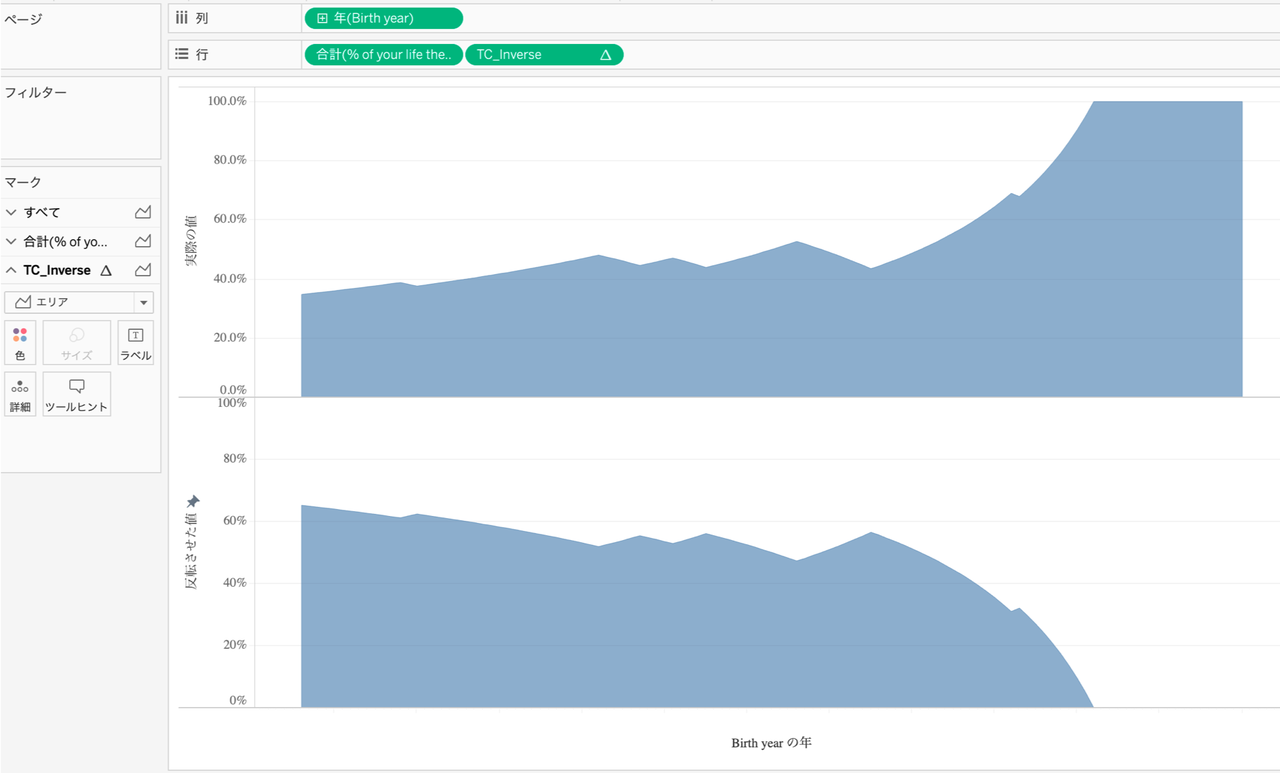Click area chart icon beside すべて
The width and height of the screenshot is (1280, 773).
[x=143, y=212]
